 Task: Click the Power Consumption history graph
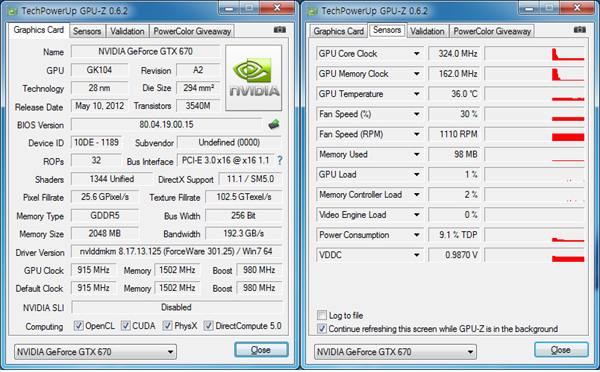535,235
